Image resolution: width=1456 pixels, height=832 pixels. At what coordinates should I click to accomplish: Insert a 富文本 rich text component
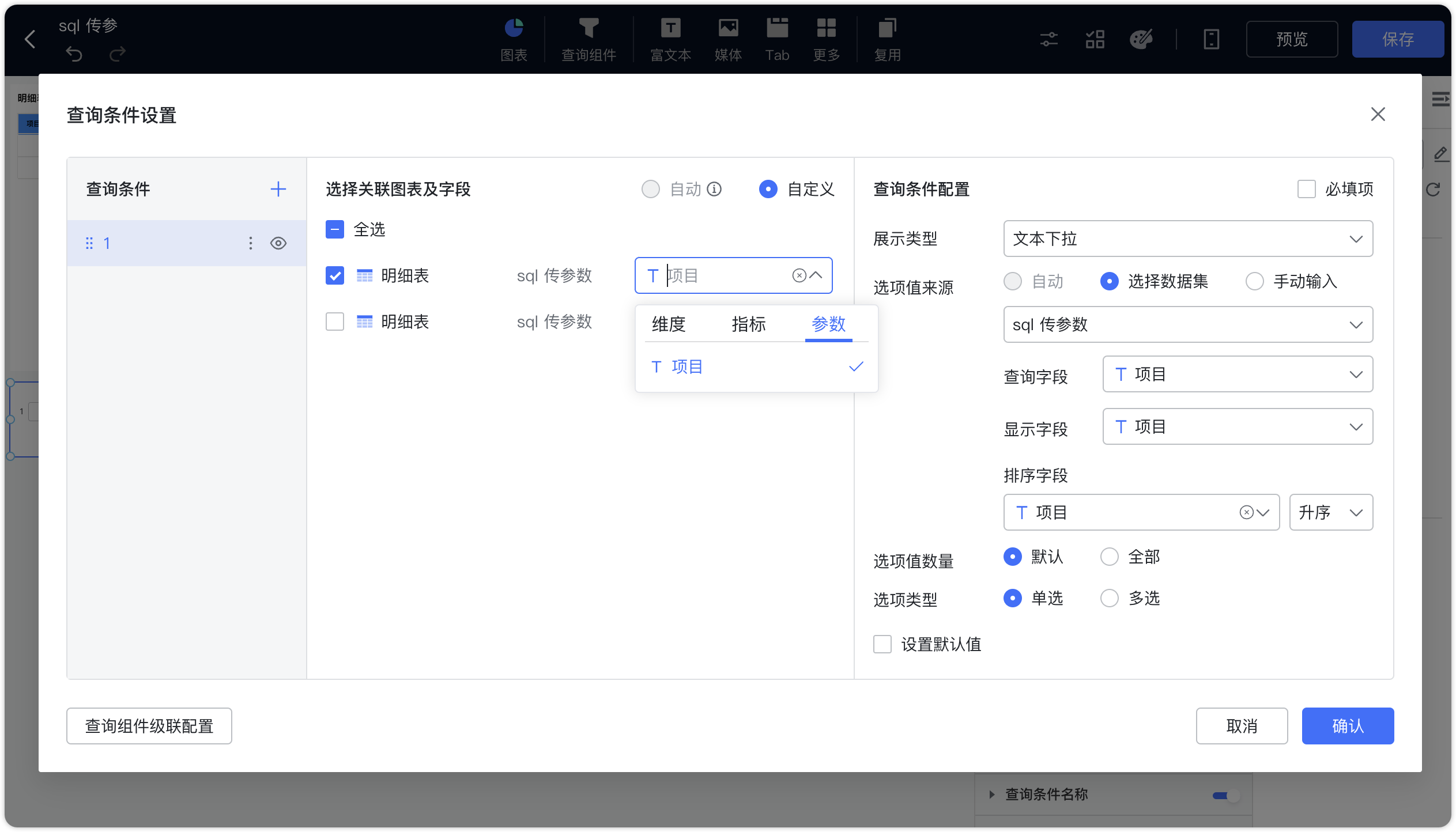(670, 40)
